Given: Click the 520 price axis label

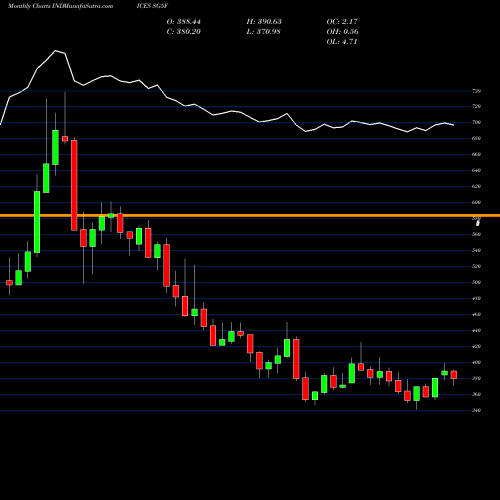Looking at the screenshot, I should point(477,266).
